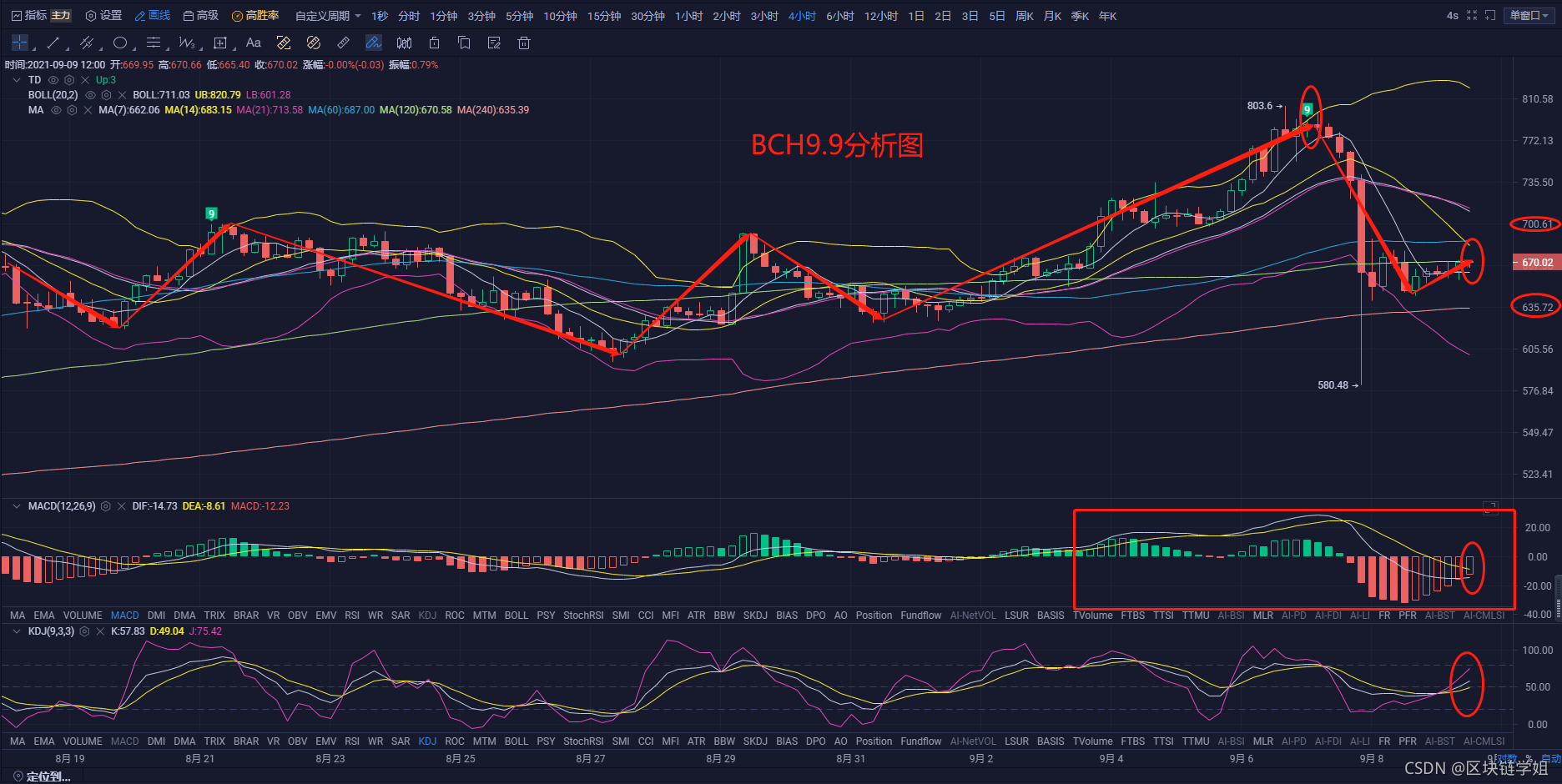
Task: Switch to the 15分钟 timeframe
Action: (x=604, y=16)
